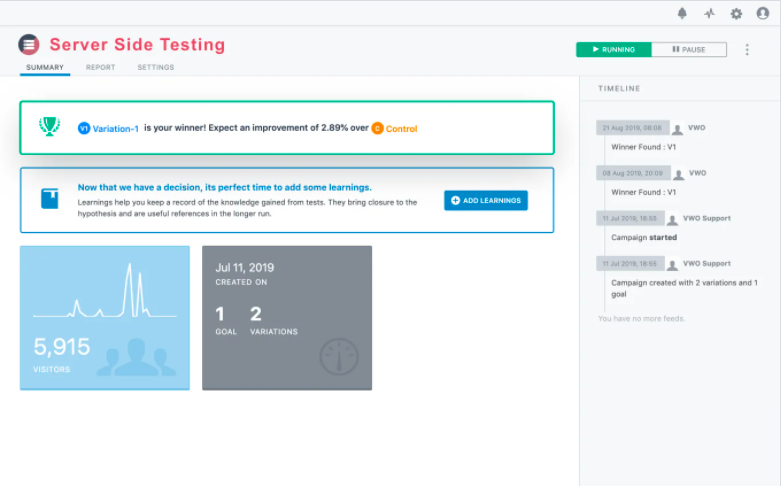Set campaign state to Running
Screen dimensions: 784x486
coord(614,50)
